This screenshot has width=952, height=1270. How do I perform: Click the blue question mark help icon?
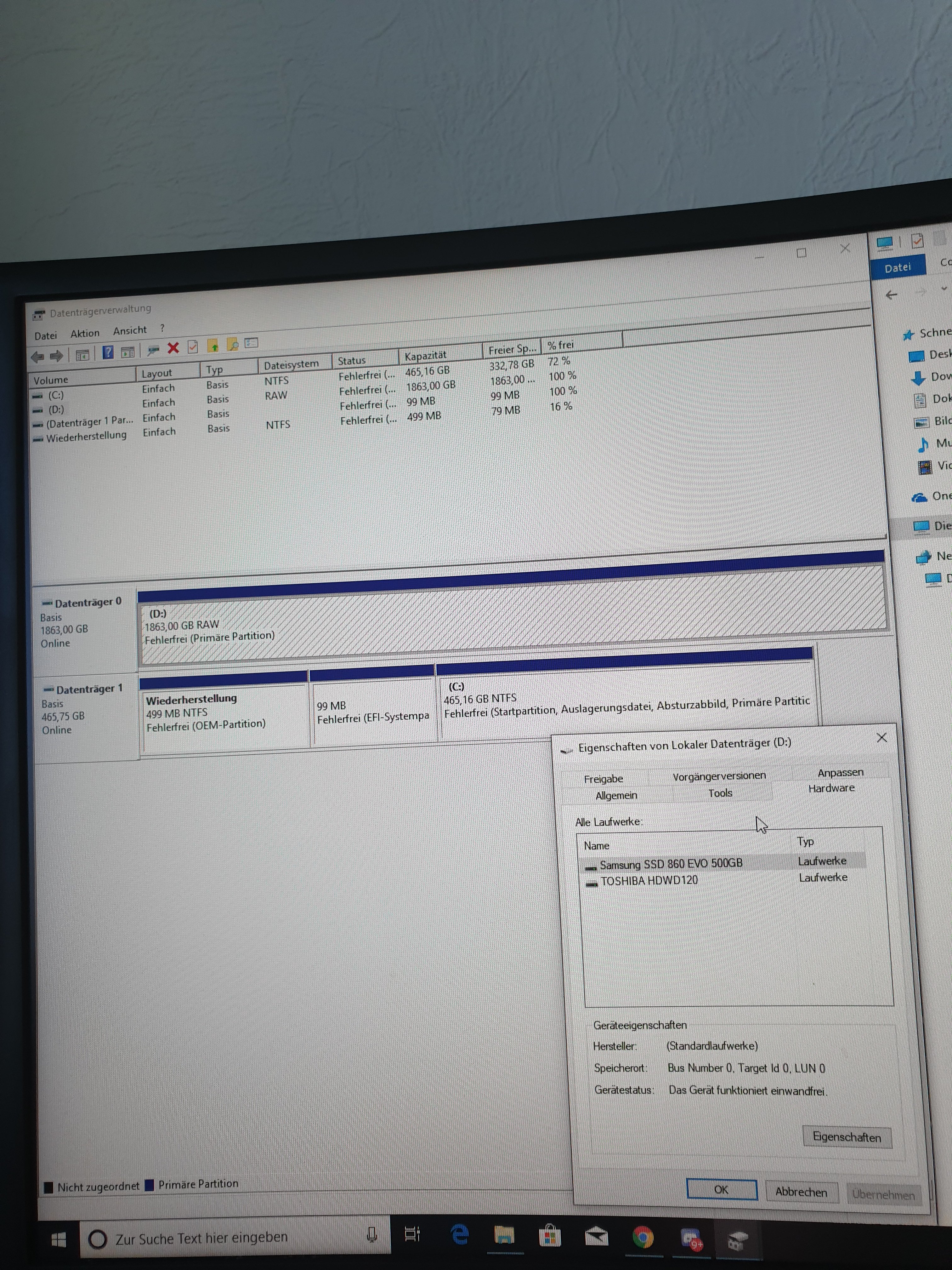coord(108,352)
